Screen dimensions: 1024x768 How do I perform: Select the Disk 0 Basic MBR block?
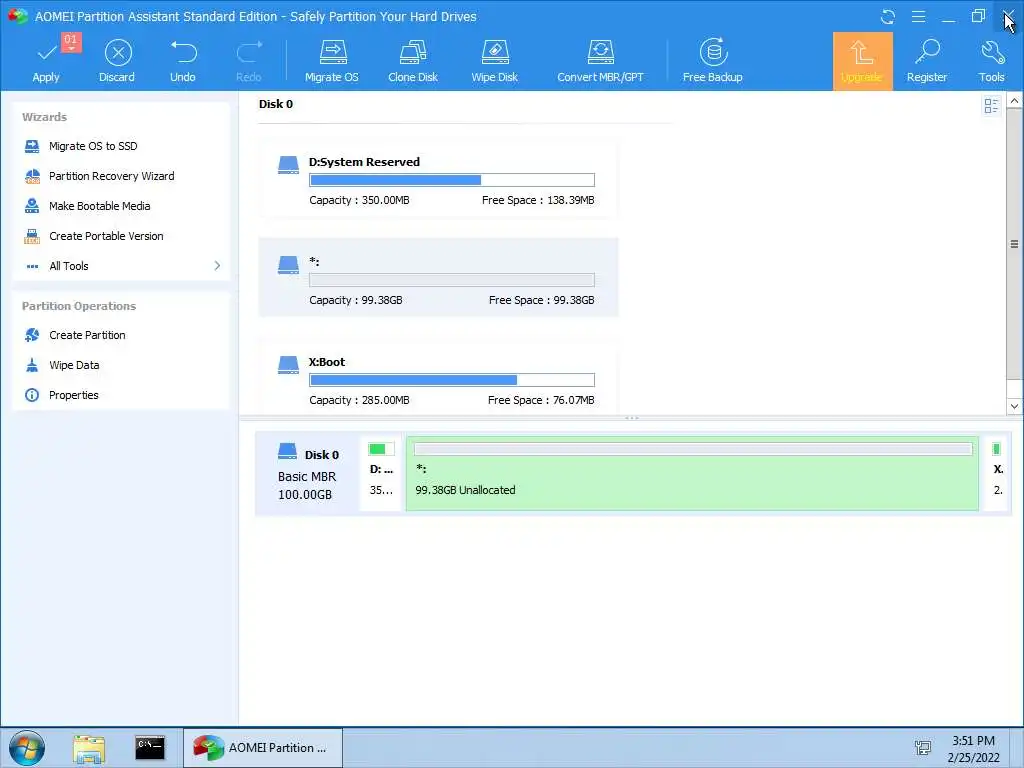[307, 473]
